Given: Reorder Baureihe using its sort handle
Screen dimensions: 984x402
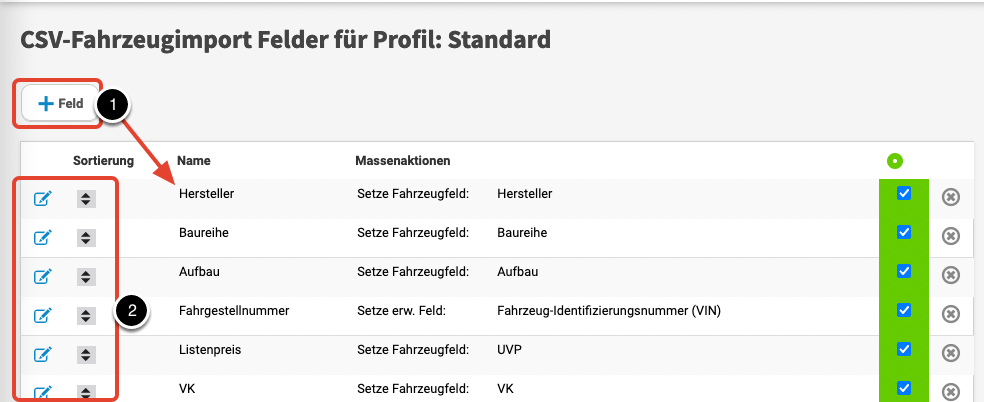Looking at the screenshot, I should [86, 237].
